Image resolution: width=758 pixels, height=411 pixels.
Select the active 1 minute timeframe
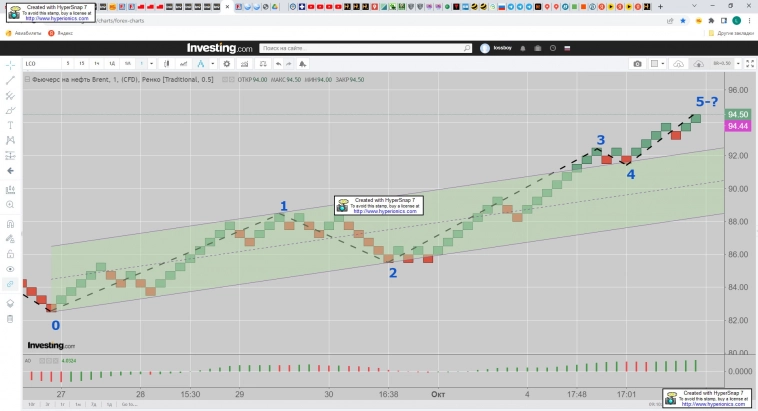[142, 64]
